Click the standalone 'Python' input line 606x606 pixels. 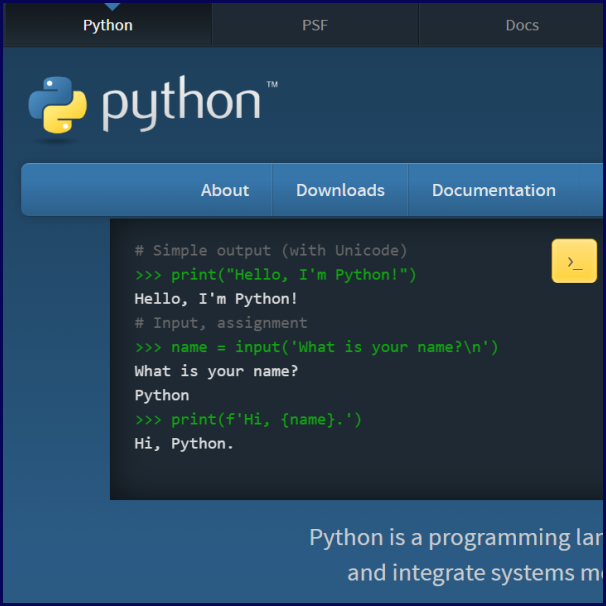coord(162,395)
